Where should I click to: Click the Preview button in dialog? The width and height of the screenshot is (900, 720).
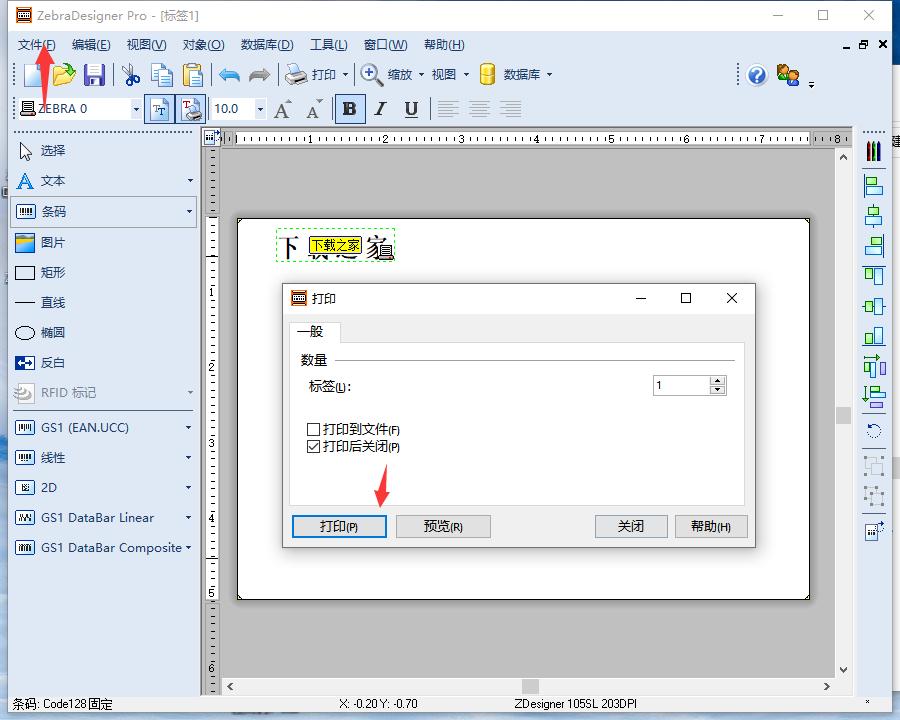coord(443,527)
